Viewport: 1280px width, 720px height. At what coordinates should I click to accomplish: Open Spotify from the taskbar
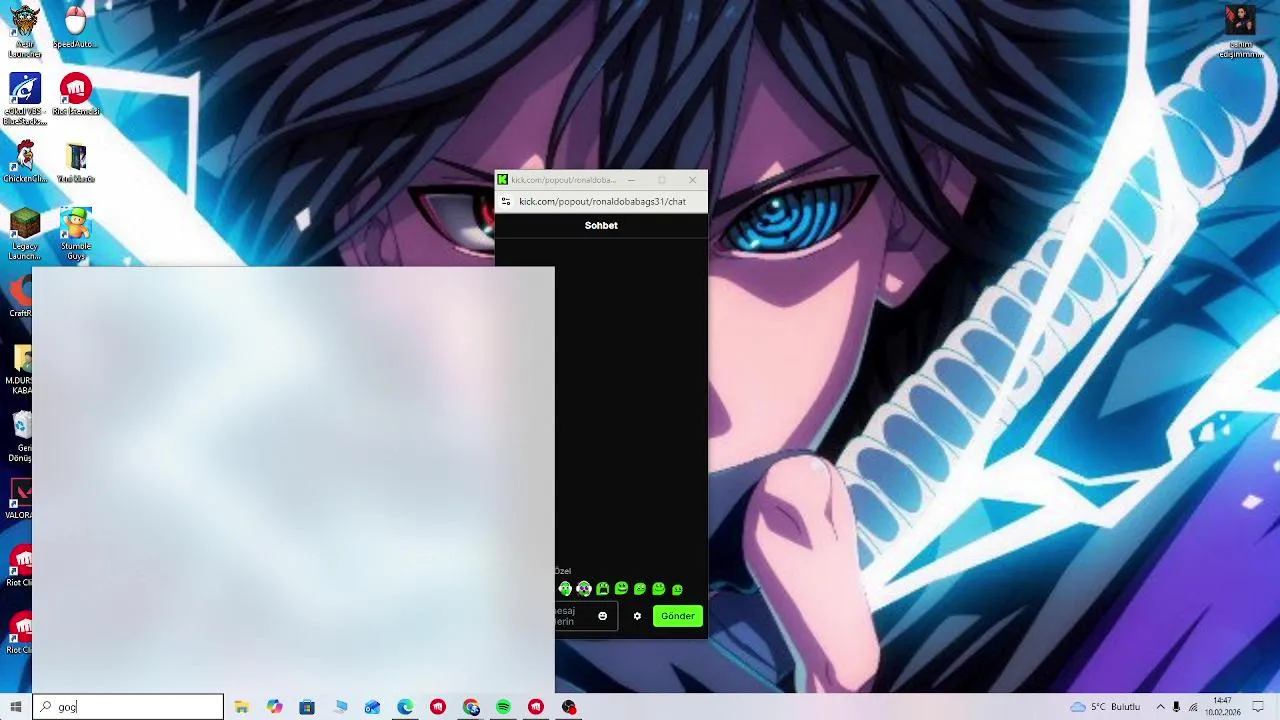(503, 707)
